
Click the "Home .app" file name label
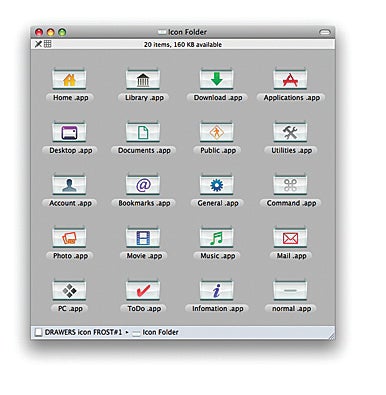point(70,98)
